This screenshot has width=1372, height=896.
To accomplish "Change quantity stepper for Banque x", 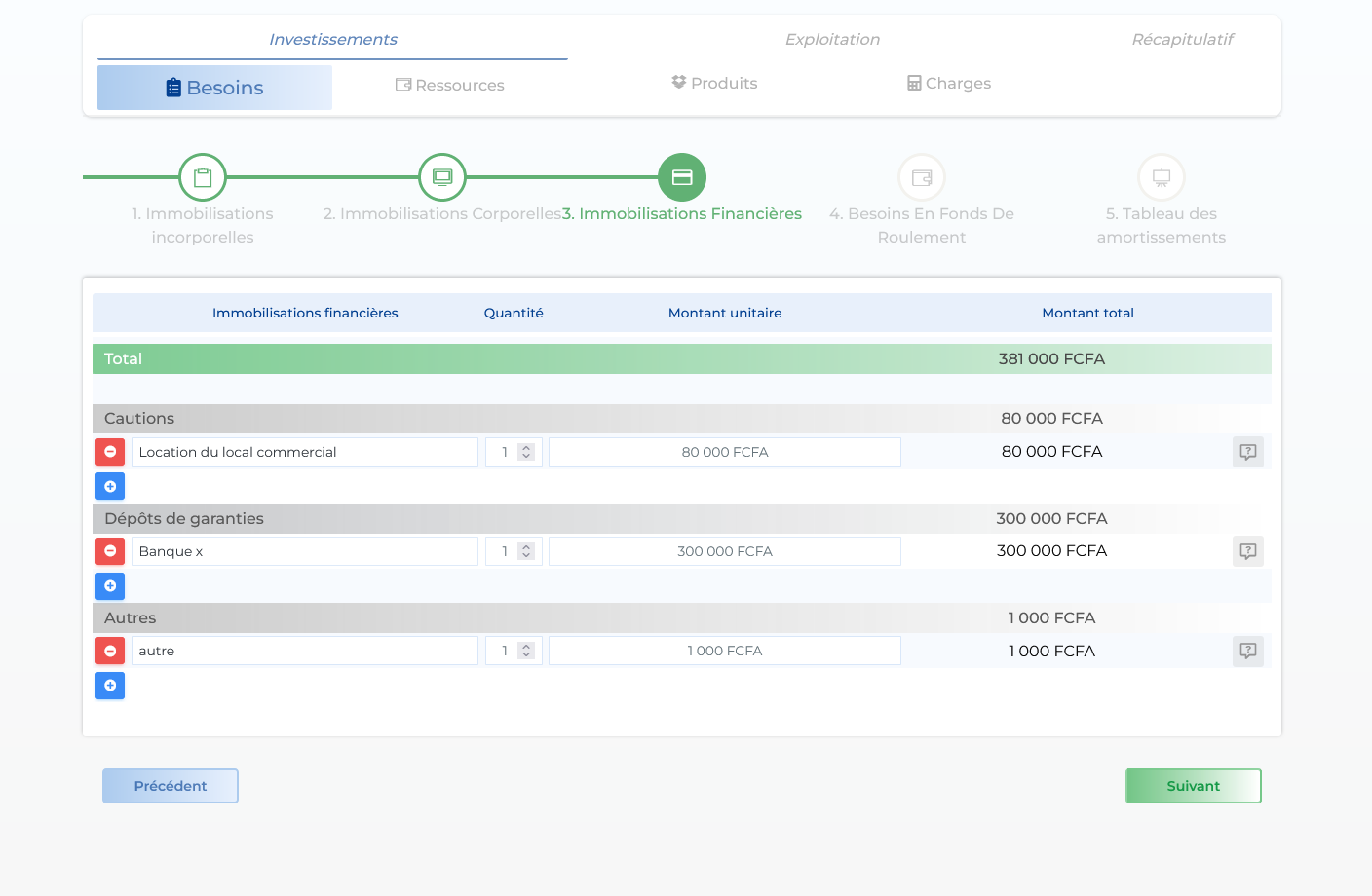I will pyautogui.click(x=526, y=551).
